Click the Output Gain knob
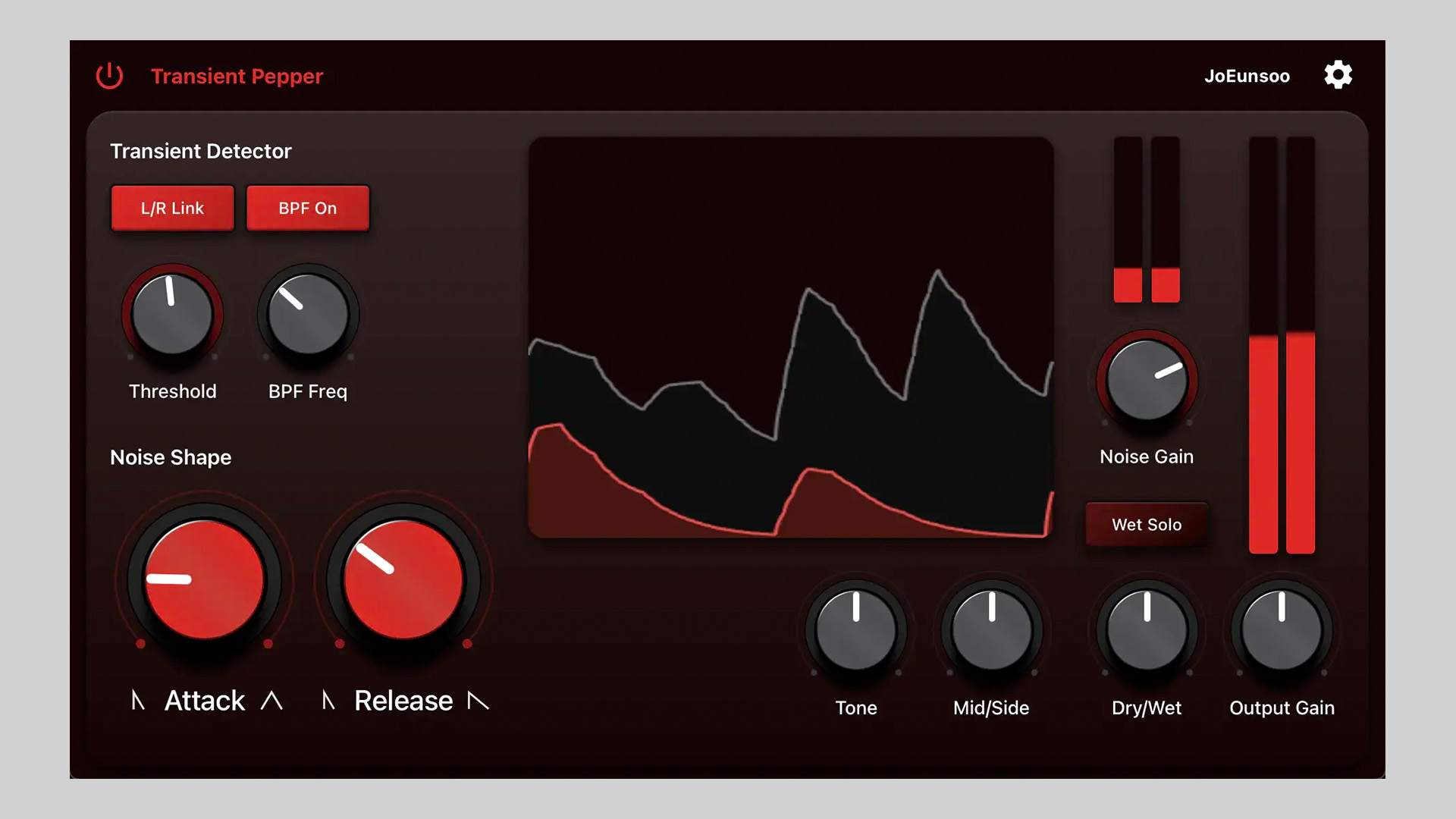The height and width of the screenshot is (819, 1456). (x=1282, y=631)
